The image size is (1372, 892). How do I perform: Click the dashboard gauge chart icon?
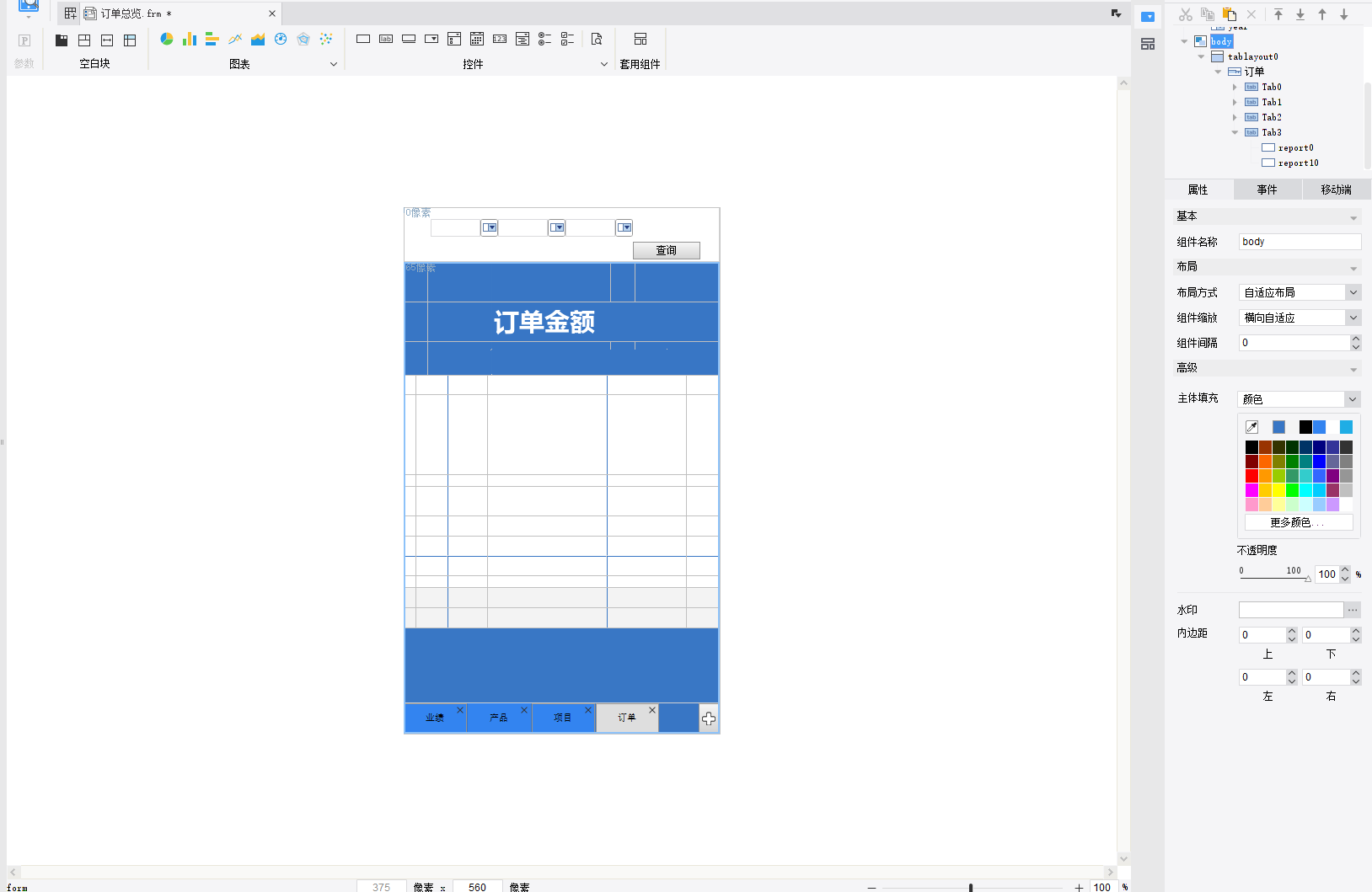pos(281,39)
